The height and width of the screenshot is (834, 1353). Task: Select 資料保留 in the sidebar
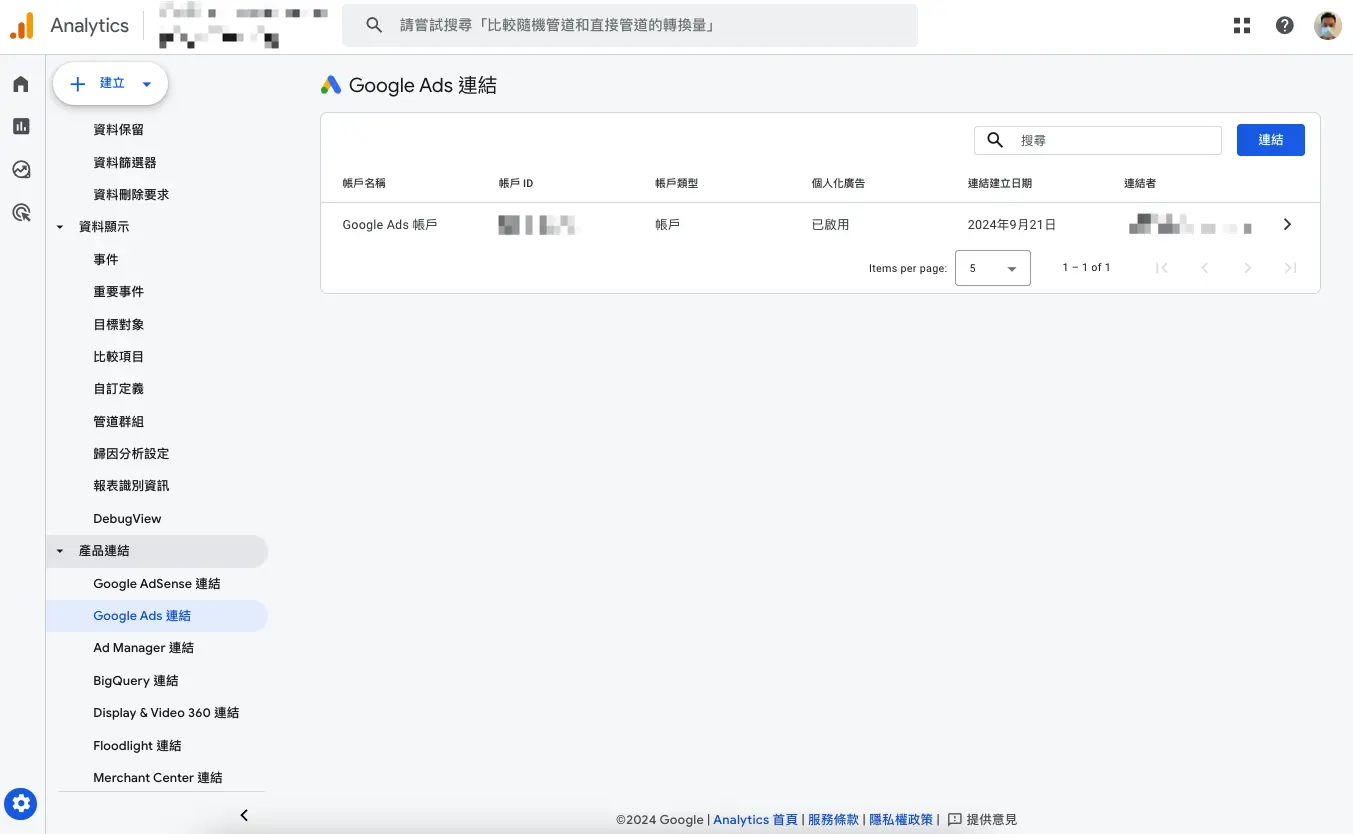118,130
